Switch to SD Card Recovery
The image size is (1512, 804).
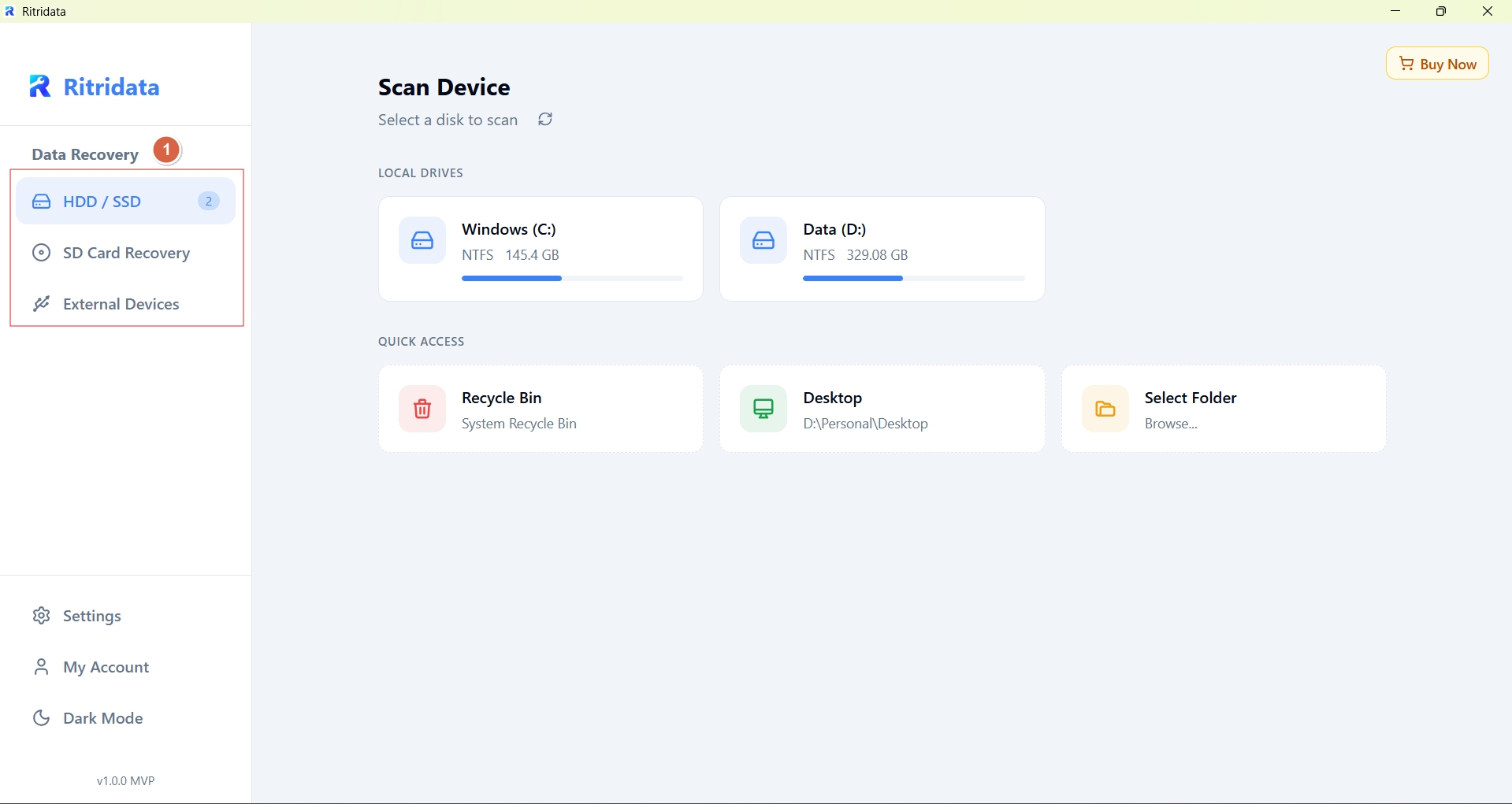126,253
